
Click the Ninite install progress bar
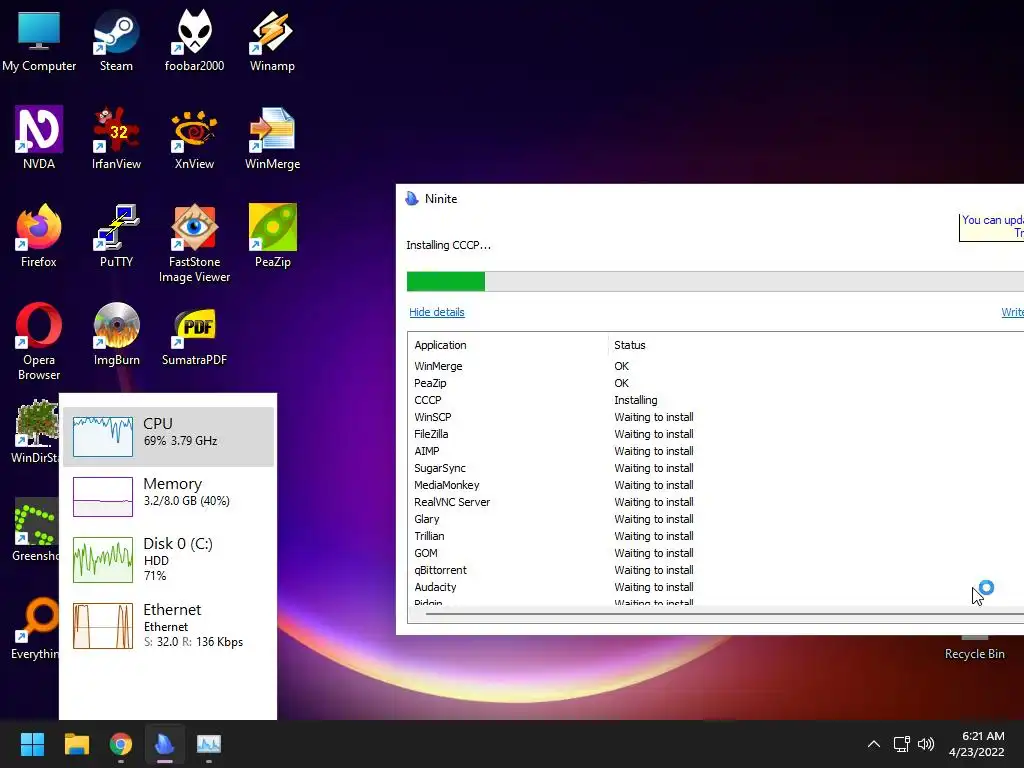pos(715,281)
